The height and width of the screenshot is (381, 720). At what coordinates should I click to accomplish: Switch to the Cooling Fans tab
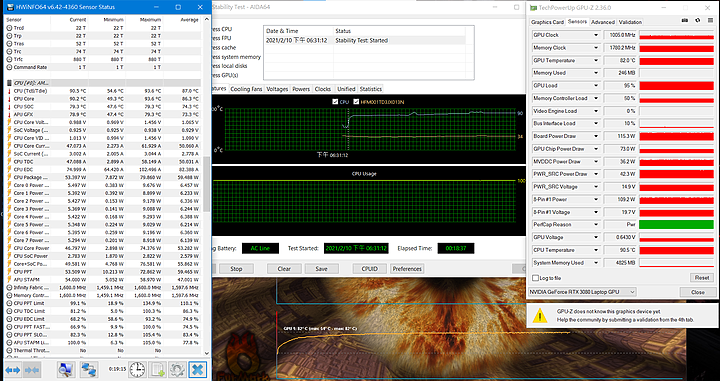[246, 89]
